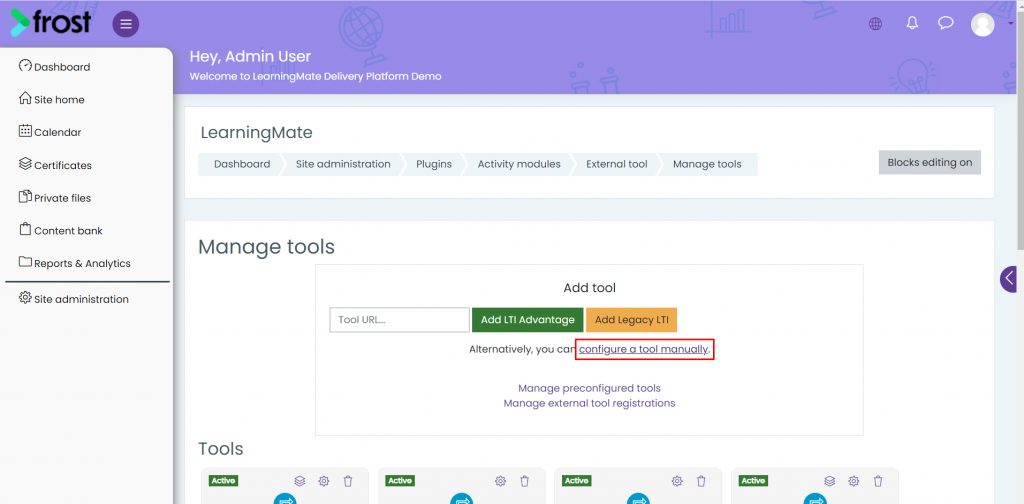The height and width of the screenshot is (504, 1024).
Task: Click the Blocks editing on button
Action: (929, 163)
